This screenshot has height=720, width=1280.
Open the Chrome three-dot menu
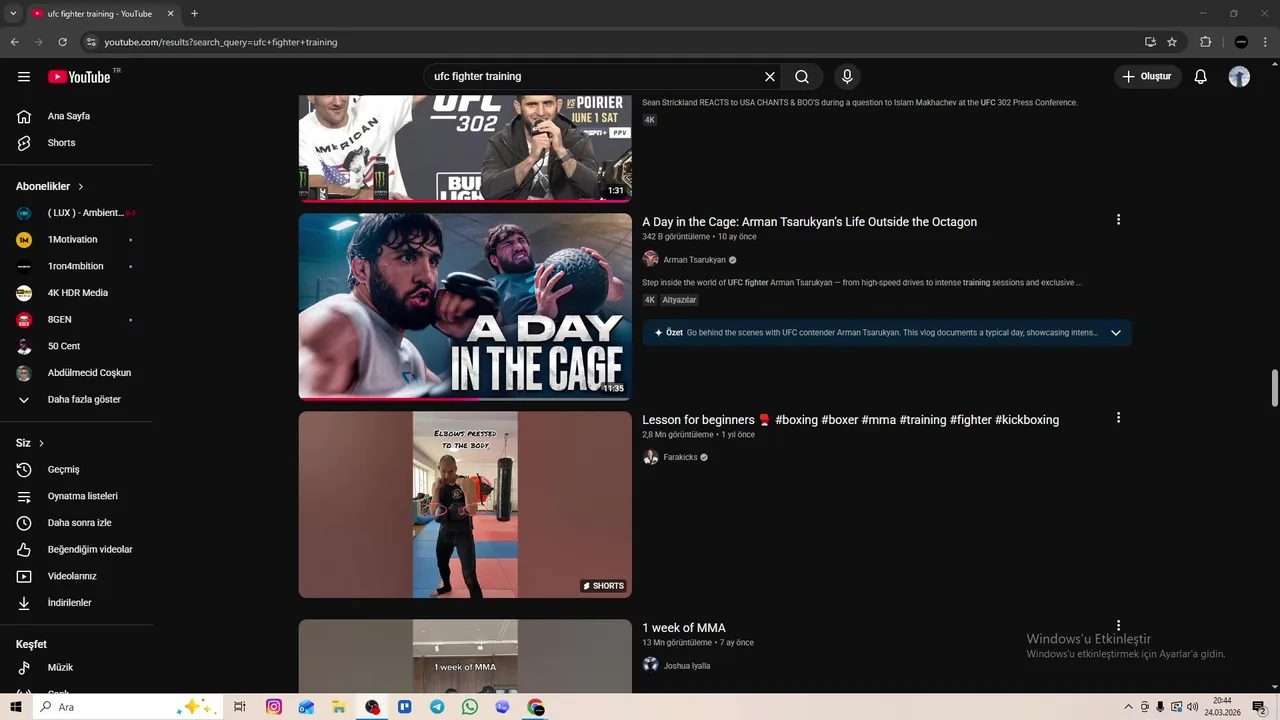pyautogui.click(x=1266, y=42)
